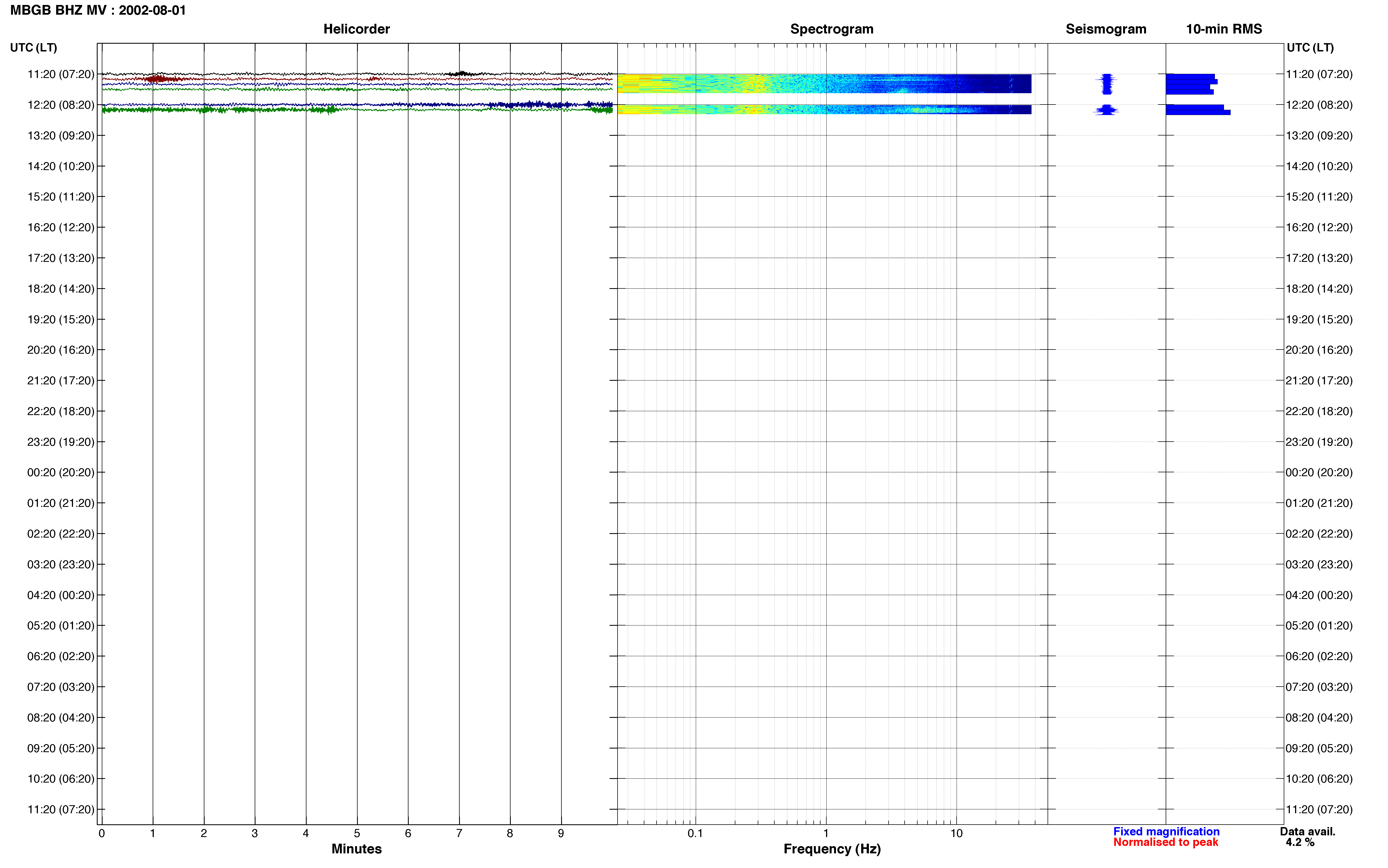Click left-axis time label "08:20 (04:20)"

coord(60,718)
